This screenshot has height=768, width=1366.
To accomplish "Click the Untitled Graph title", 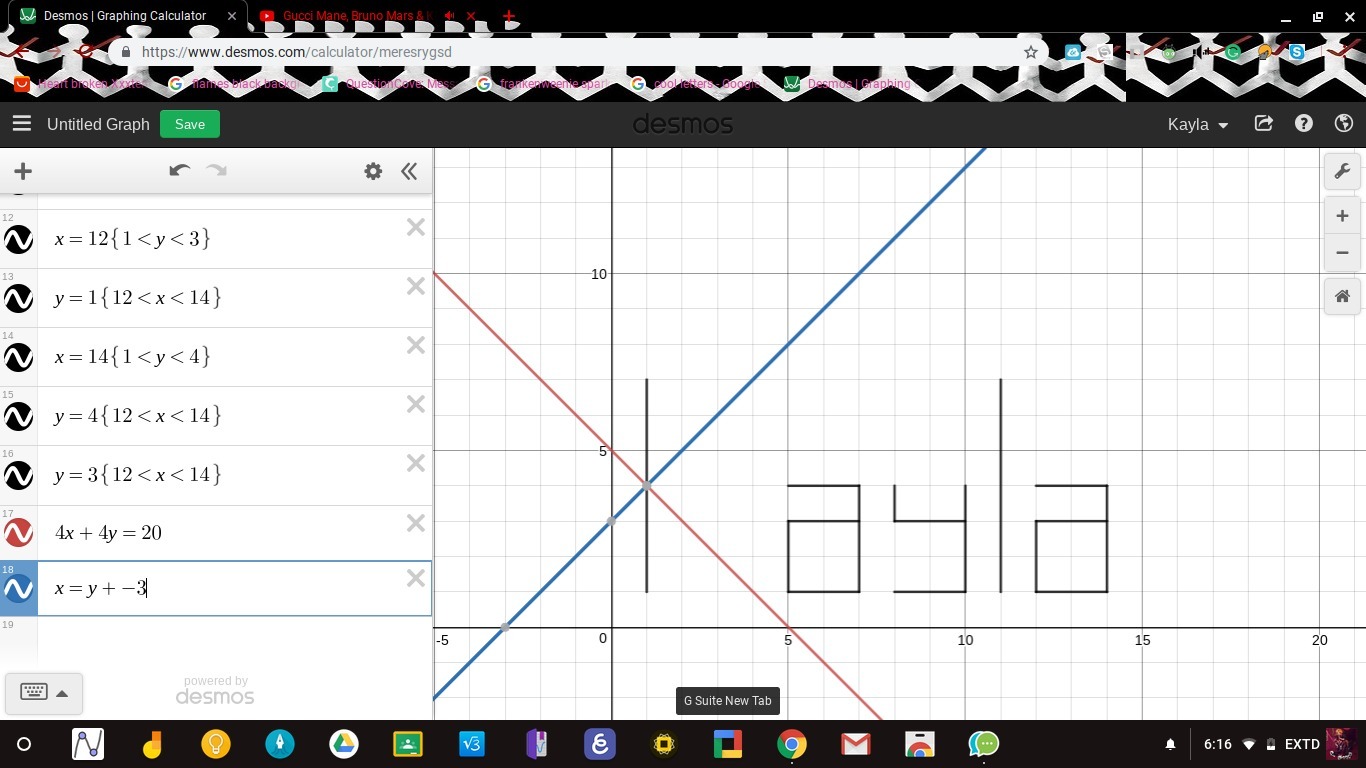I will tap(98, 124).
